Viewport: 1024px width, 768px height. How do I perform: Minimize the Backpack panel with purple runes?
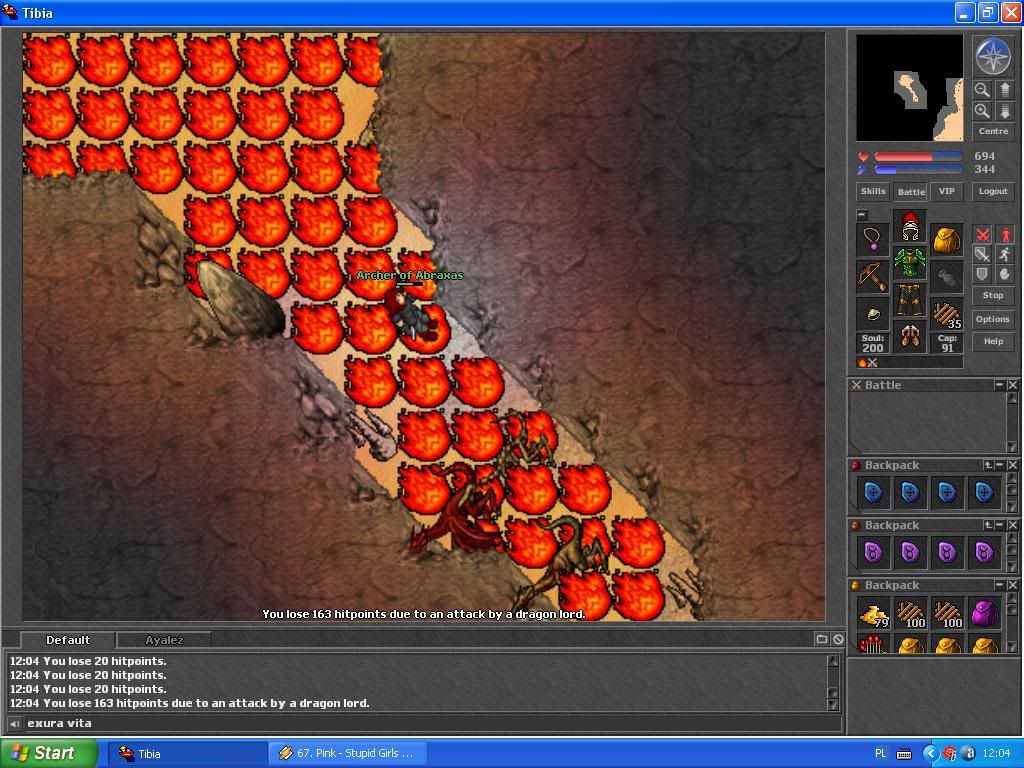(x=1000, y=525)
